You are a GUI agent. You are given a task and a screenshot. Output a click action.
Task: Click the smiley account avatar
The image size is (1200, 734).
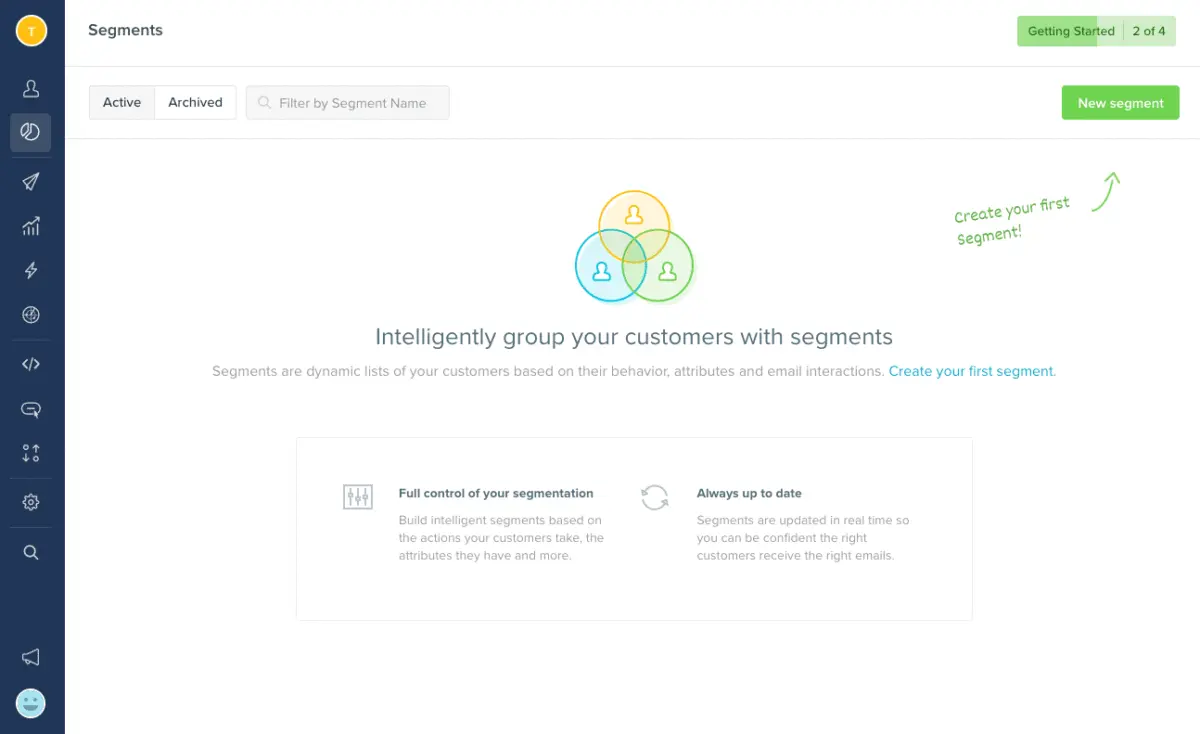point(31,703)
